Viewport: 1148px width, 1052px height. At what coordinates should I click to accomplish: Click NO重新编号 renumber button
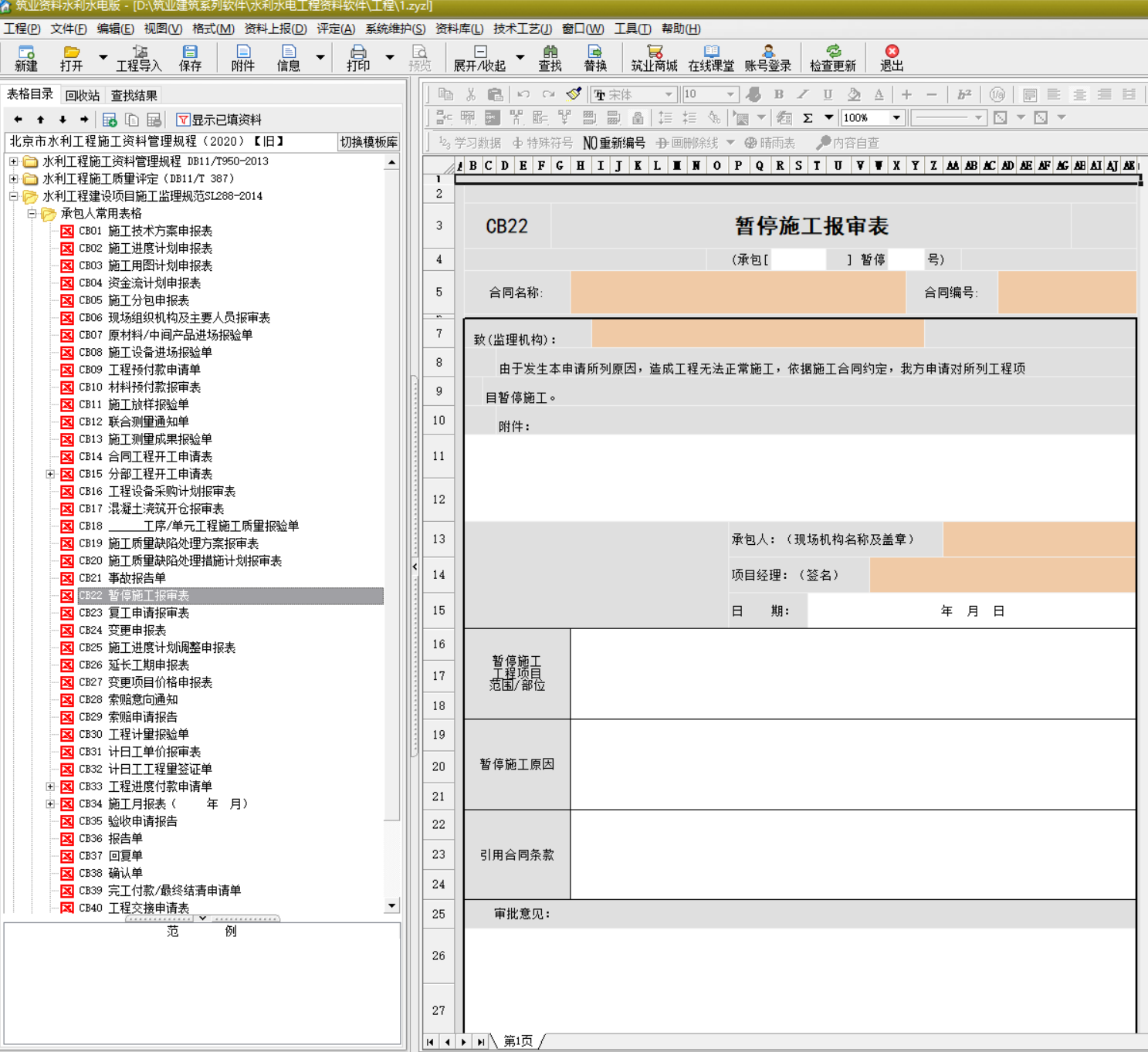pyautogui.click(x=614, y=143)
